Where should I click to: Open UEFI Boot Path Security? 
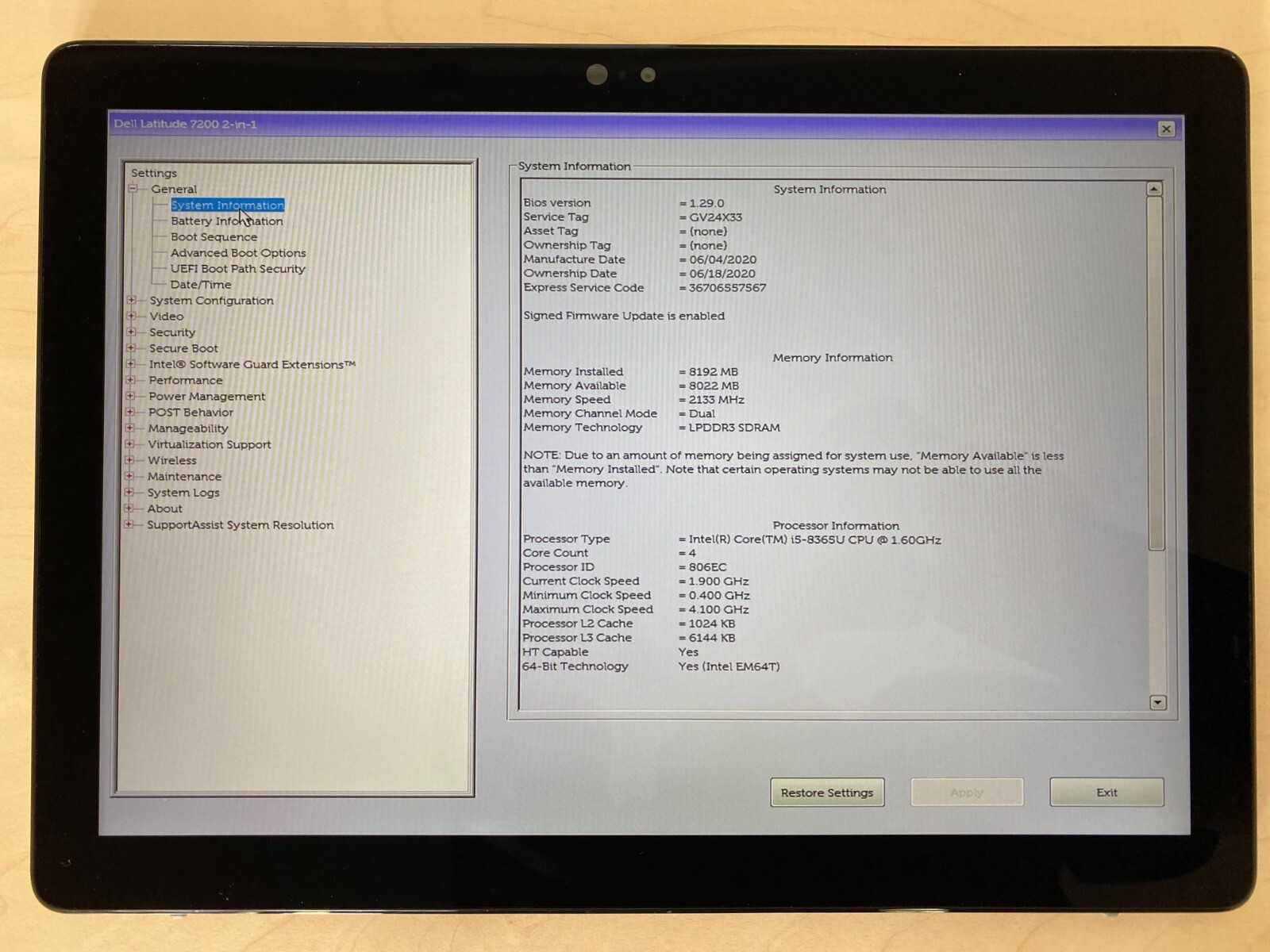click(x=237, y=268)
